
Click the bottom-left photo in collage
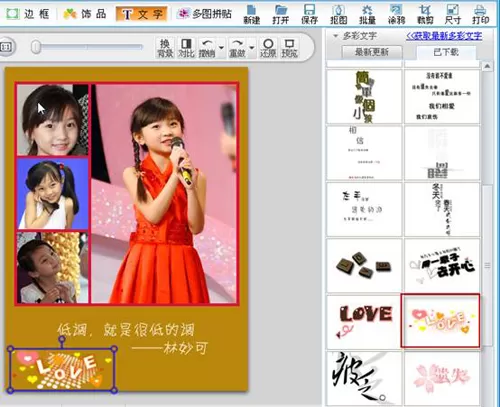coord(52,268)
